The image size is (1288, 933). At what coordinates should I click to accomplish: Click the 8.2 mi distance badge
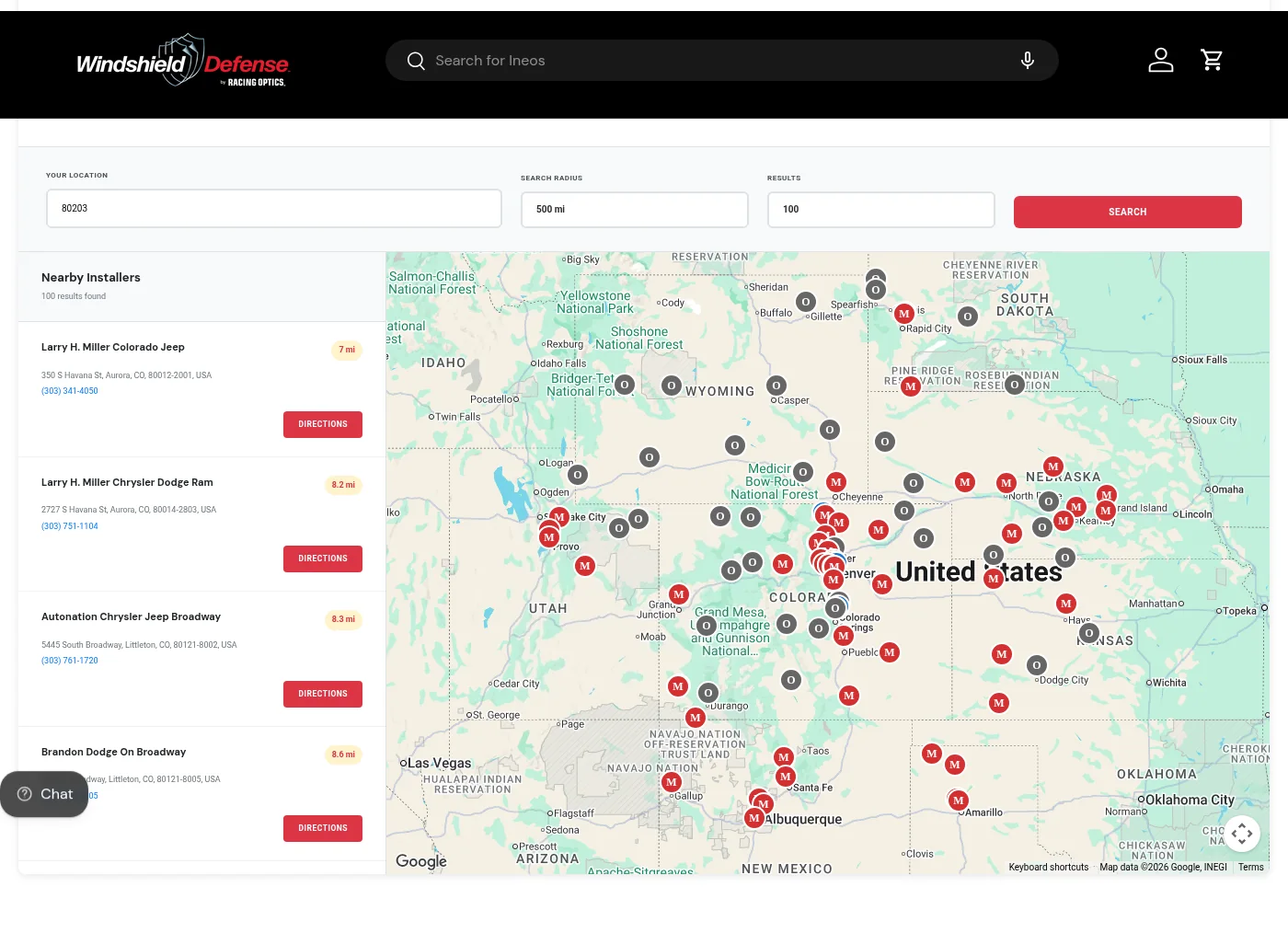(343, 485)
